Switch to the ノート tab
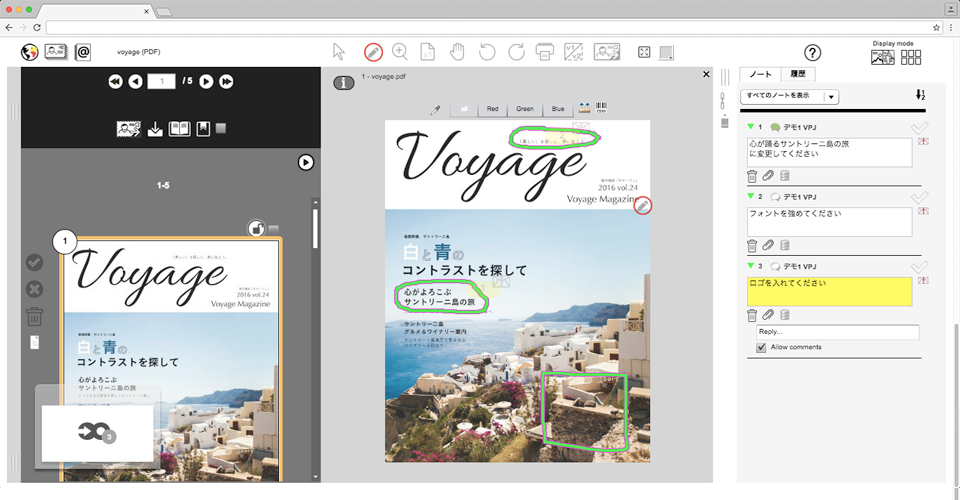 coord(760,74)
